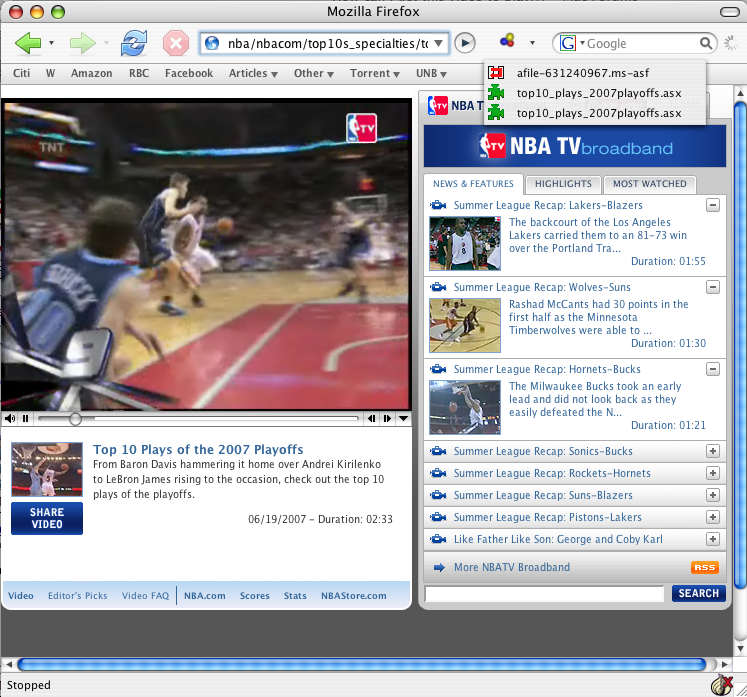Expand the Suns-Blazers recap entry

[713, 495]
